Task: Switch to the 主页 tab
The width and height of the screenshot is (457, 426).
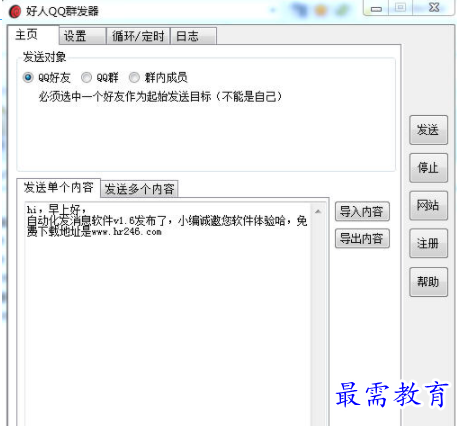Action: (33, 35)
